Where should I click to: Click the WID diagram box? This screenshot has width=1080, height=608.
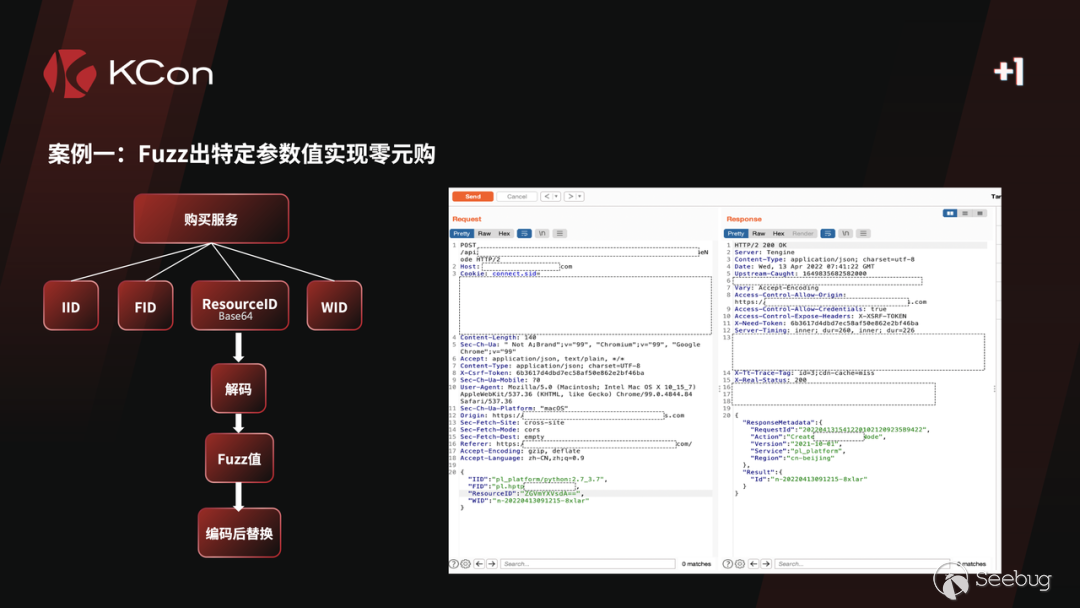(x=334, y=306)
